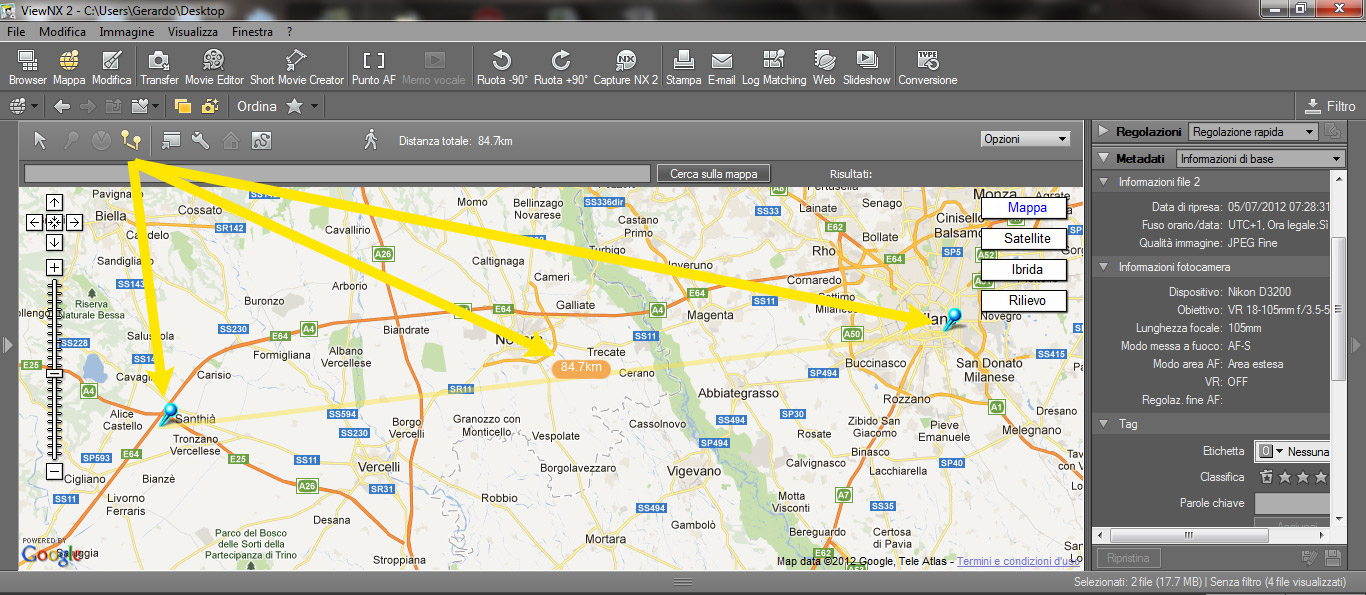Image resolution: width=1366 pixels, height=595 pixels.
Task: Launch Nikon Transfer
Action: pos(159,67)
